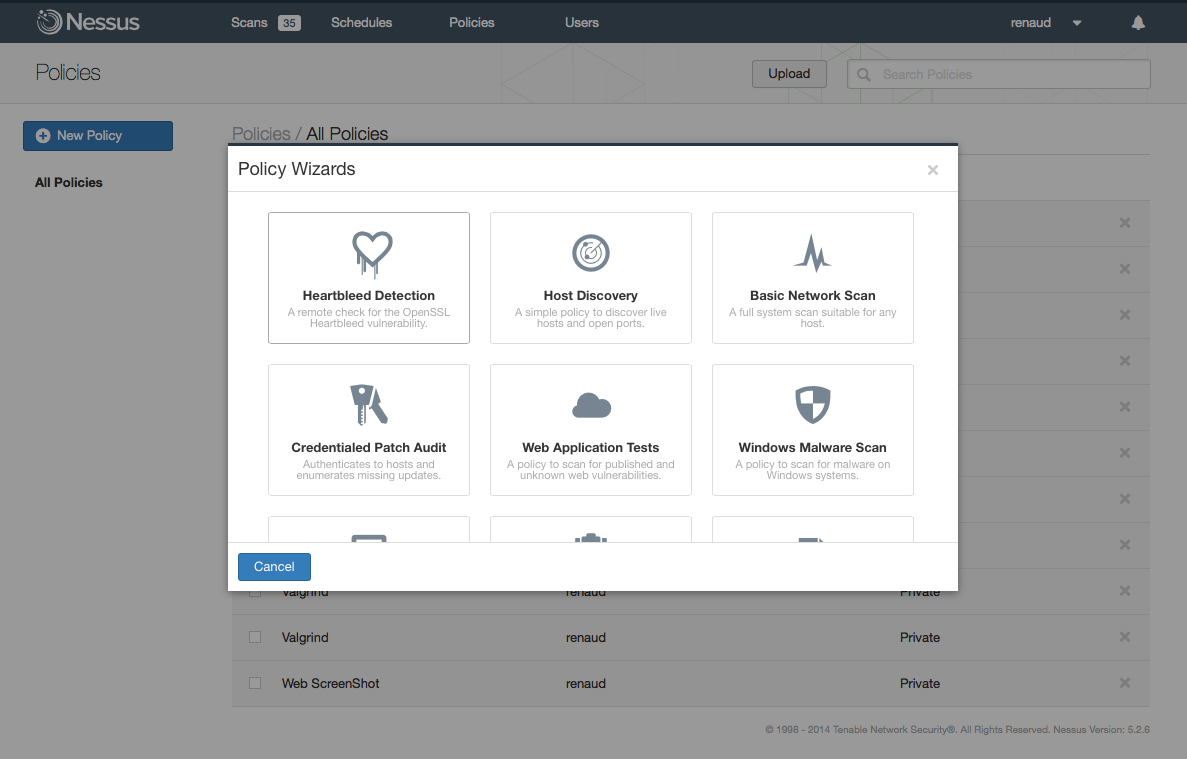Screen dimensions: 1187x759
Task: Pick the Host Discovery radar icon
Action: point(590,253)
